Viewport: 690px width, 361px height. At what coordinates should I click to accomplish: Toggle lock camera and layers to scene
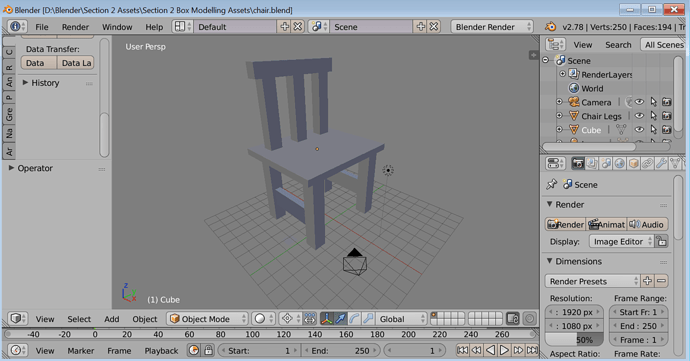pos(513,318)
